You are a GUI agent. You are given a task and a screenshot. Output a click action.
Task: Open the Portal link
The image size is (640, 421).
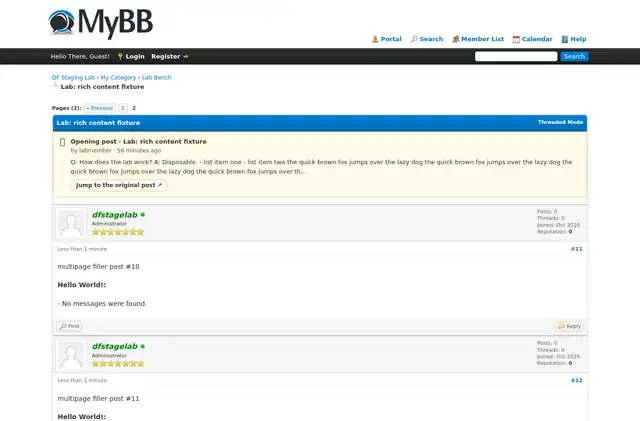click(391, 39)
